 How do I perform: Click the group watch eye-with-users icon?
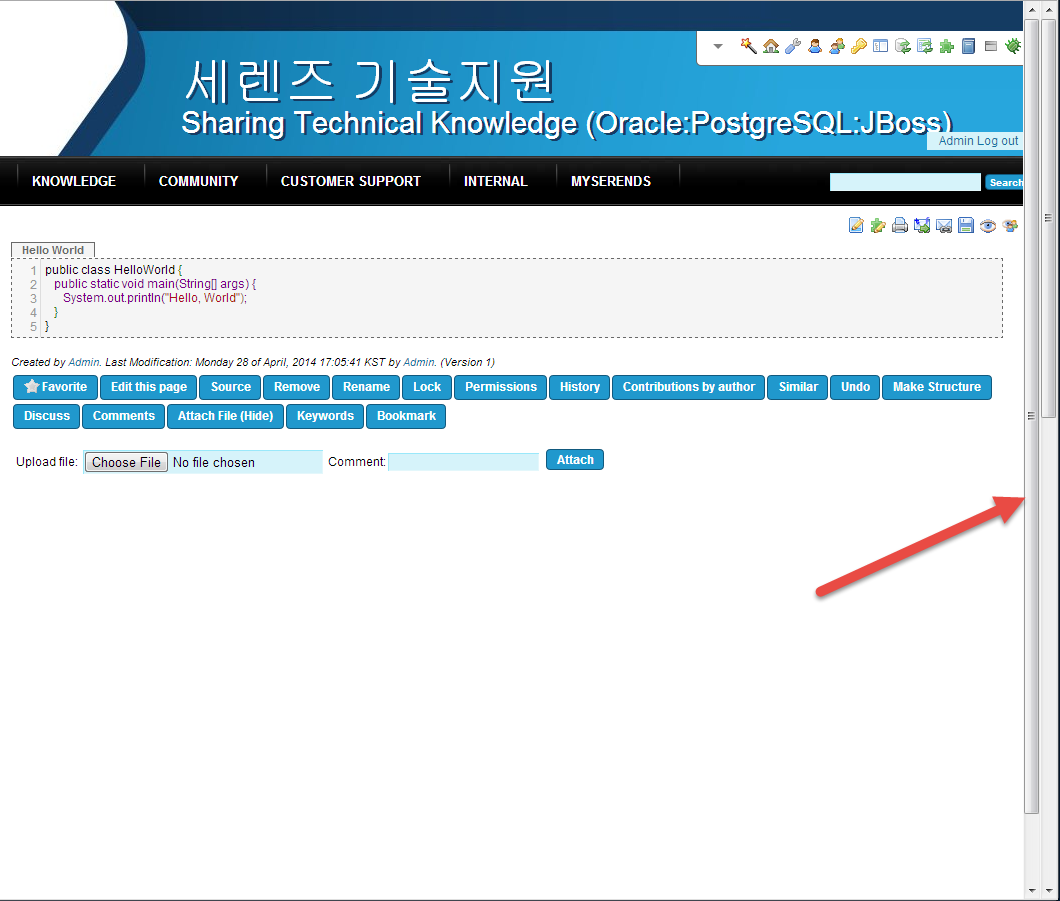coord(1010,225)
